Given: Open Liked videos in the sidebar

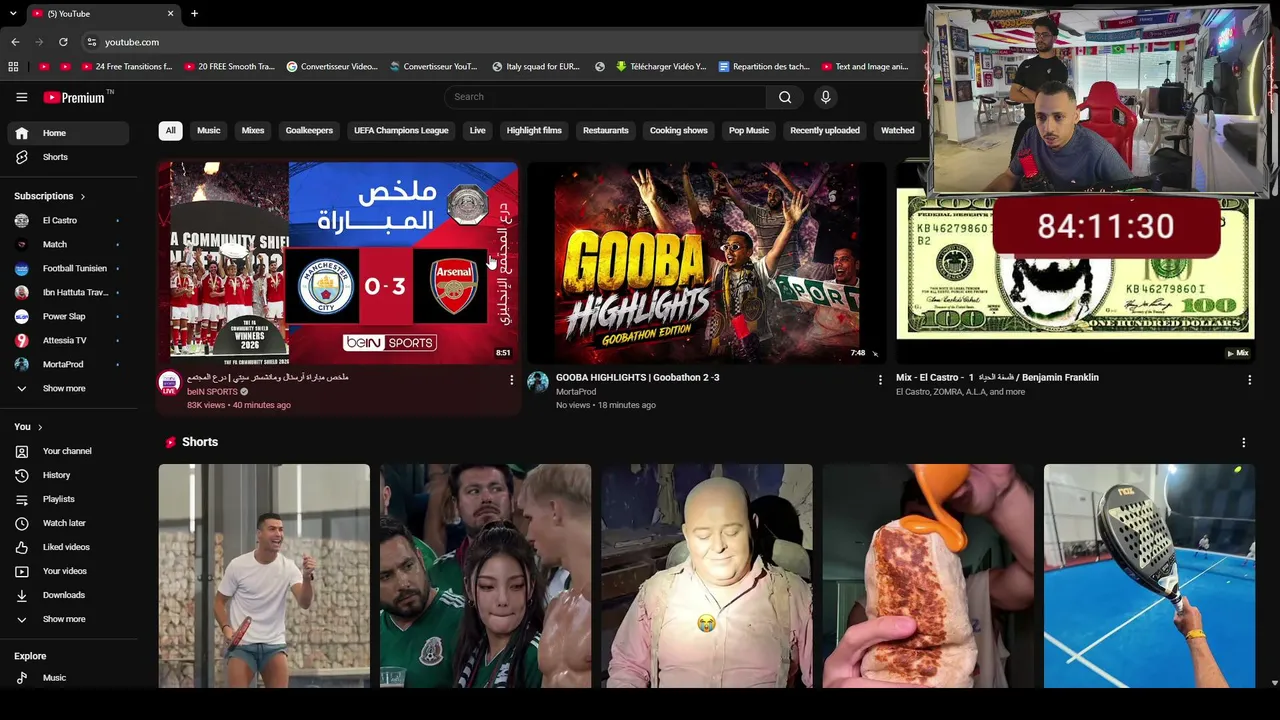Looking at the screenshot, I should tap(68, 547).
